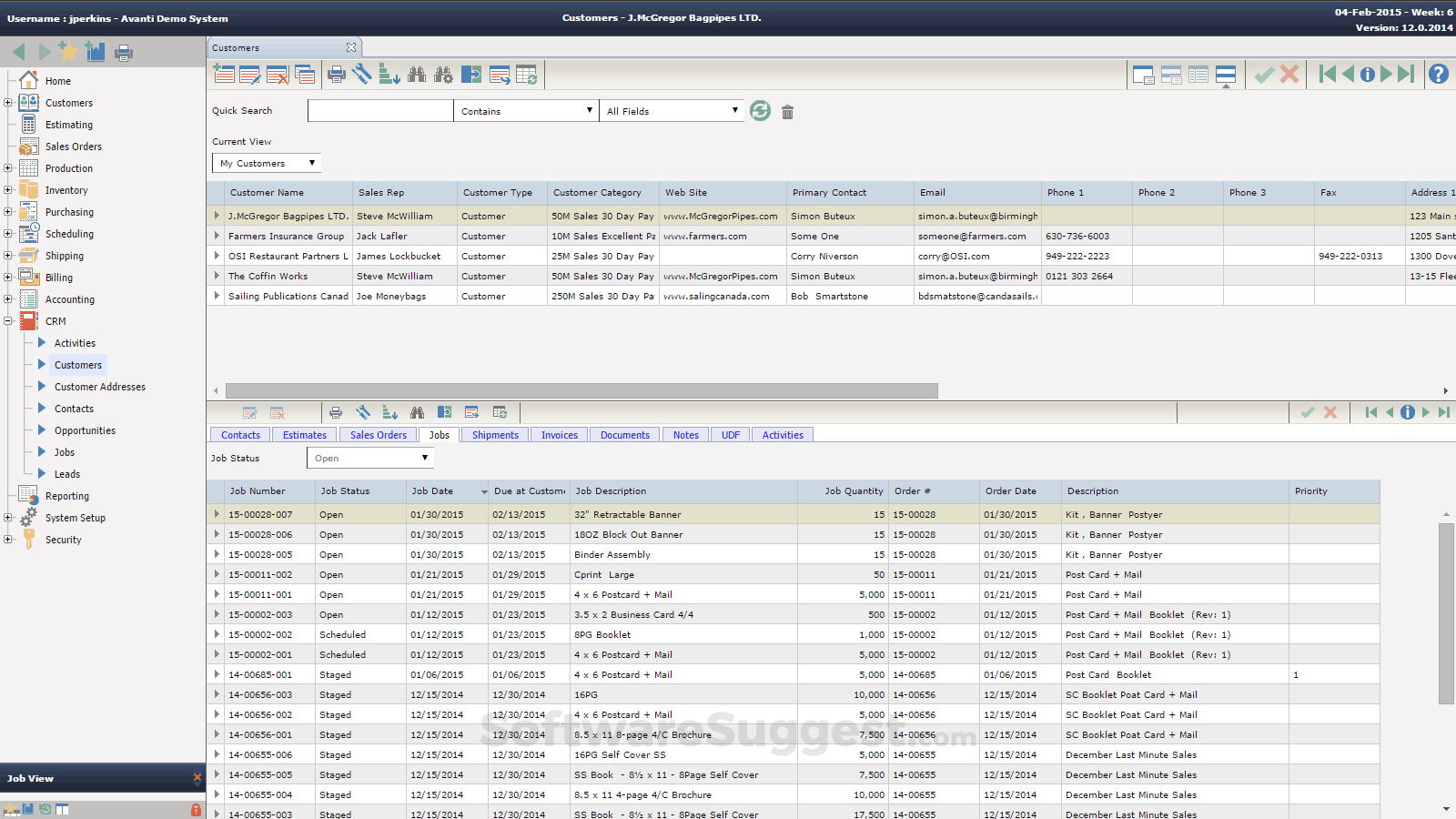The image size is (1456, 819).
Task: Click the Quick Search text field
Action: point(380,111)
